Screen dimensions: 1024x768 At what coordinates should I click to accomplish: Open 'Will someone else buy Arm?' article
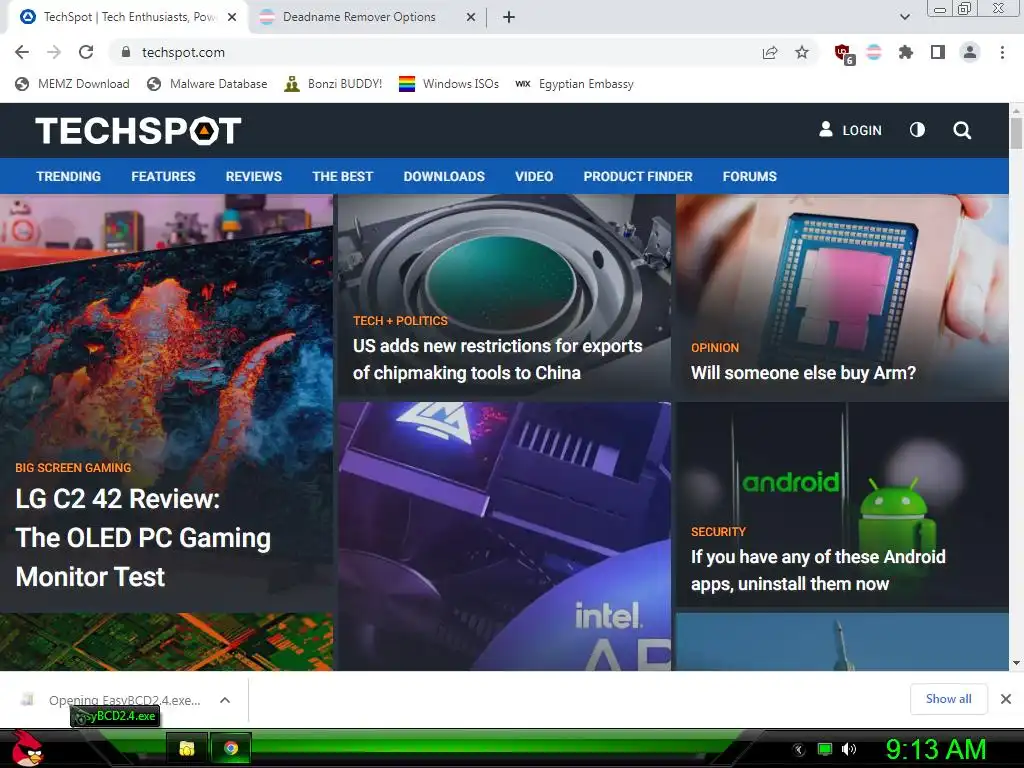pos(803,373)
